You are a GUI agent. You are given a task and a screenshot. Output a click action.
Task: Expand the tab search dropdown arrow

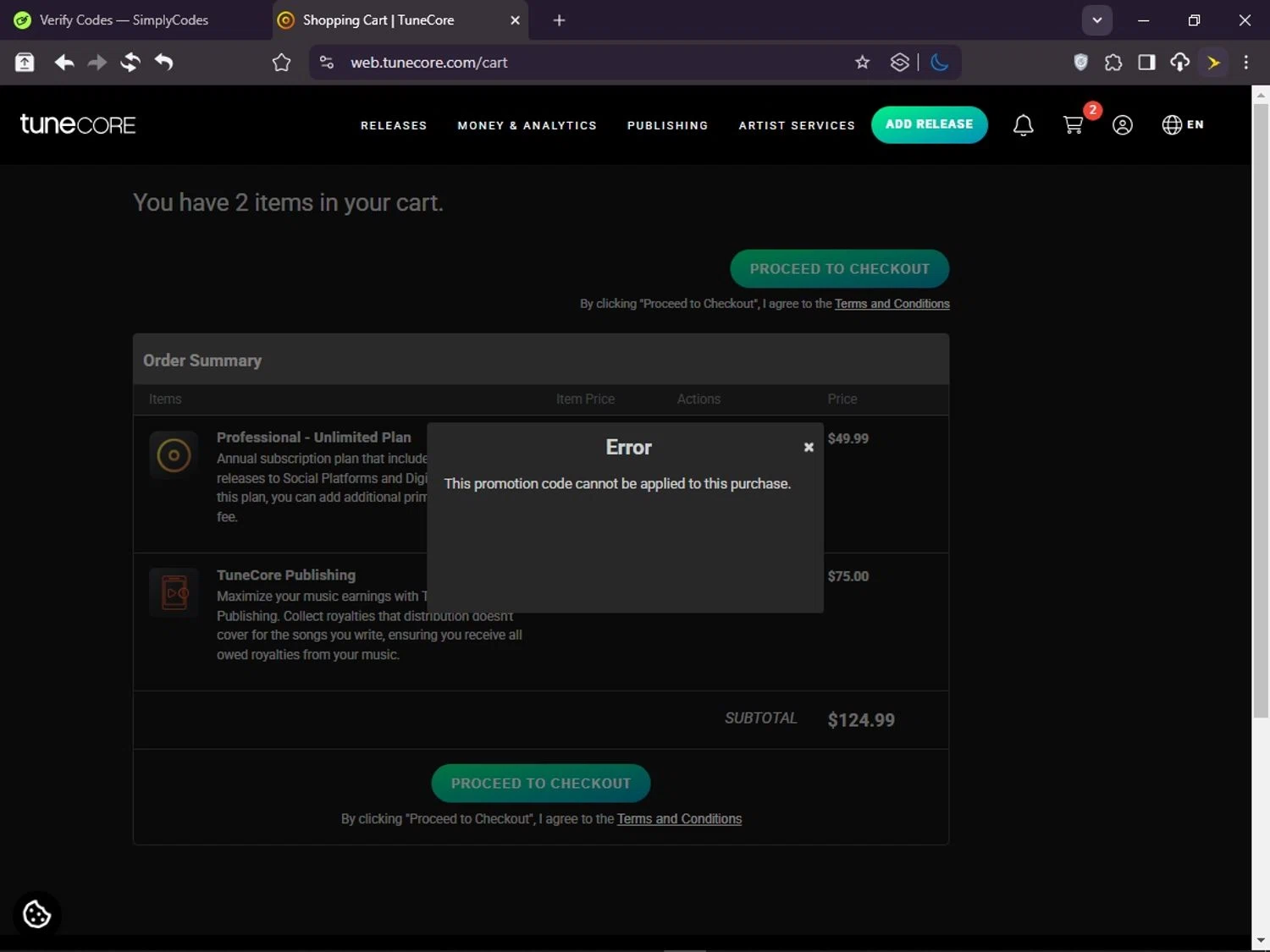point(1096,20)
